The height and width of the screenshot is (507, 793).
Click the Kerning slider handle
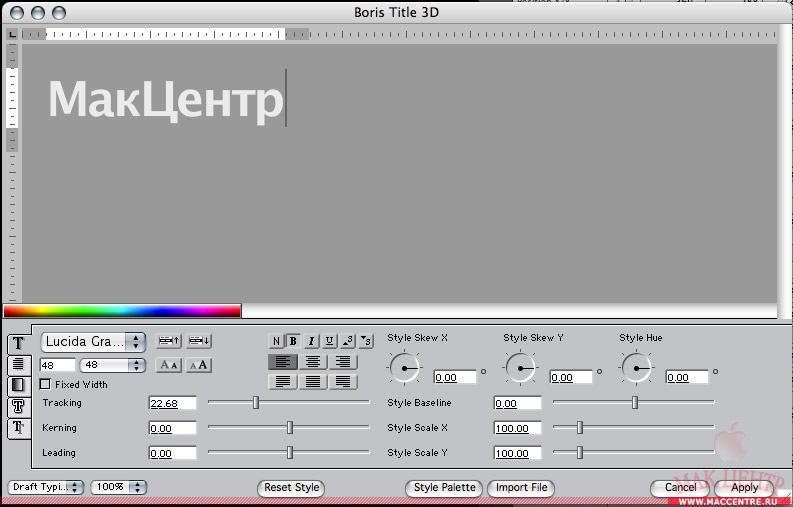290,427
